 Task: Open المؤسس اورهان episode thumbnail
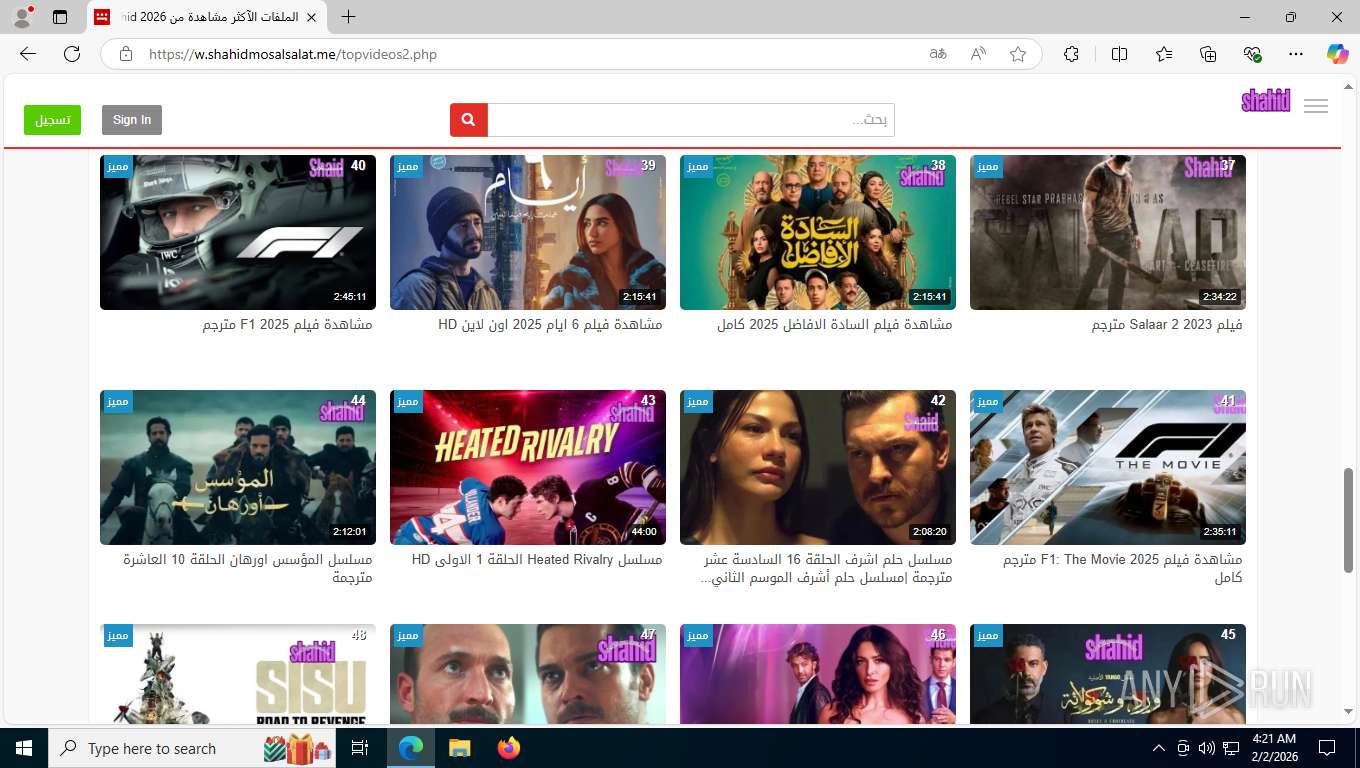(238, 467)
